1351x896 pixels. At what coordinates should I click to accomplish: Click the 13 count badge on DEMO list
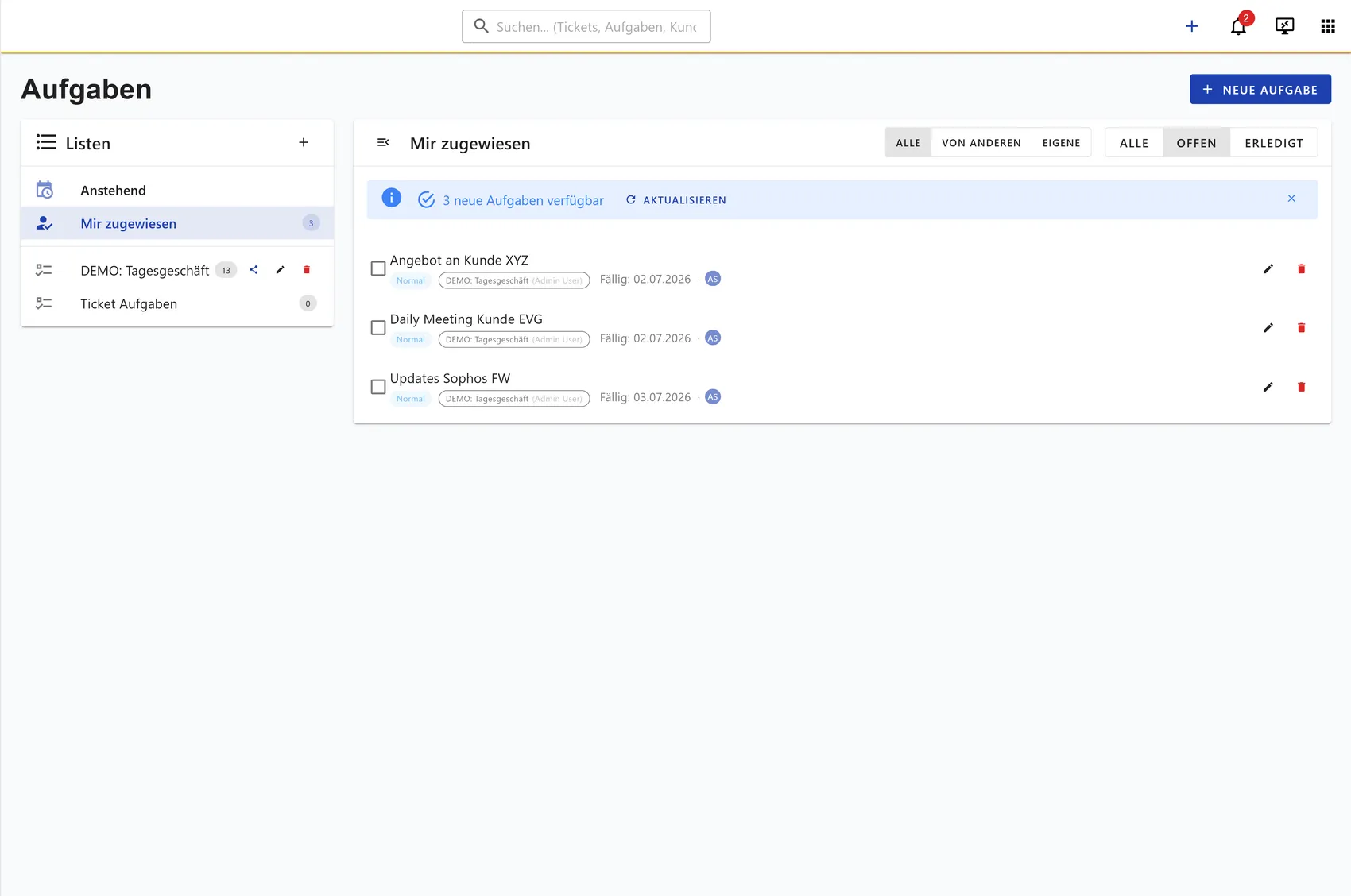point(226,270)
